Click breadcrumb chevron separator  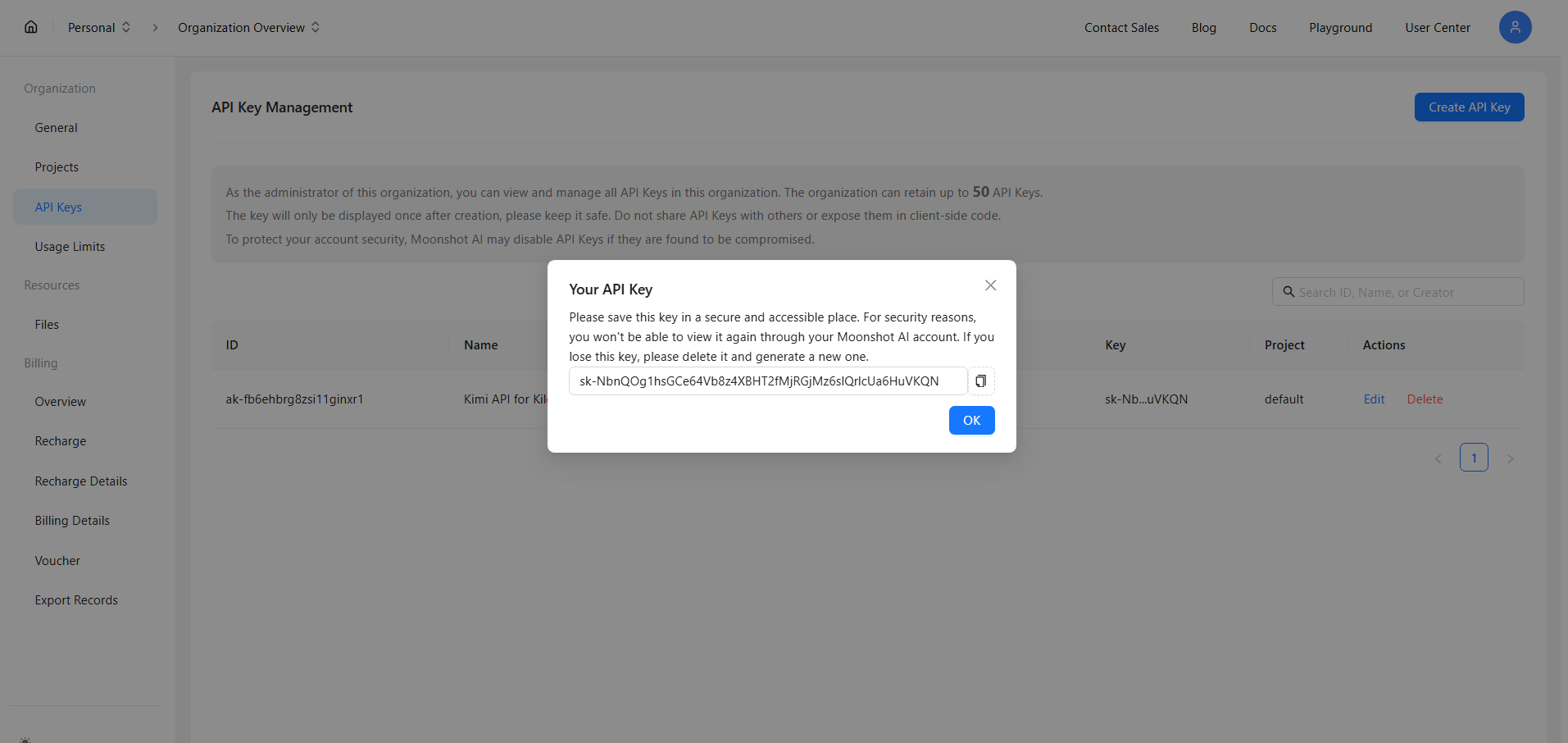pos(155,27)
